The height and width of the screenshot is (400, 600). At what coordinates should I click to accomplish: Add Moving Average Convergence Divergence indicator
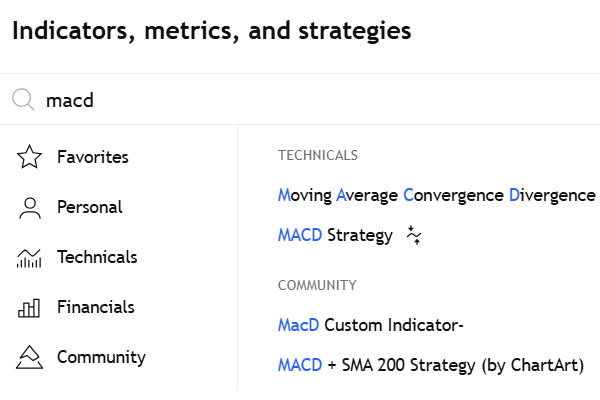[436, 194]
